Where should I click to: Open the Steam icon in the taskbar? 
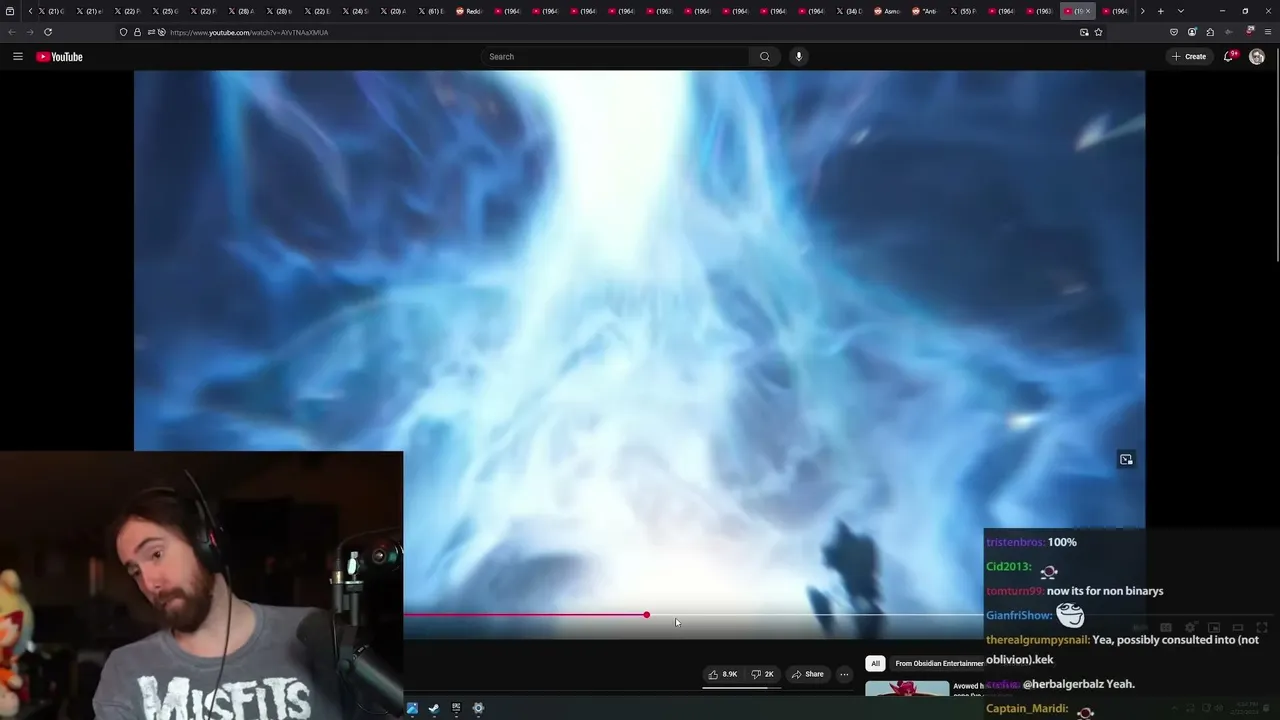pos(434,708)
